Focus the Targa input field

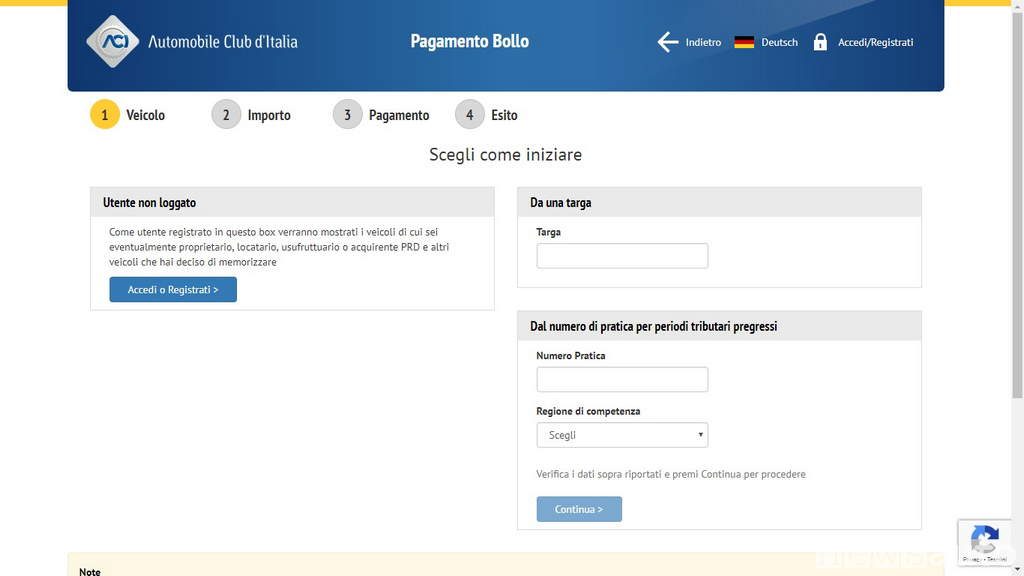point(622,255)
